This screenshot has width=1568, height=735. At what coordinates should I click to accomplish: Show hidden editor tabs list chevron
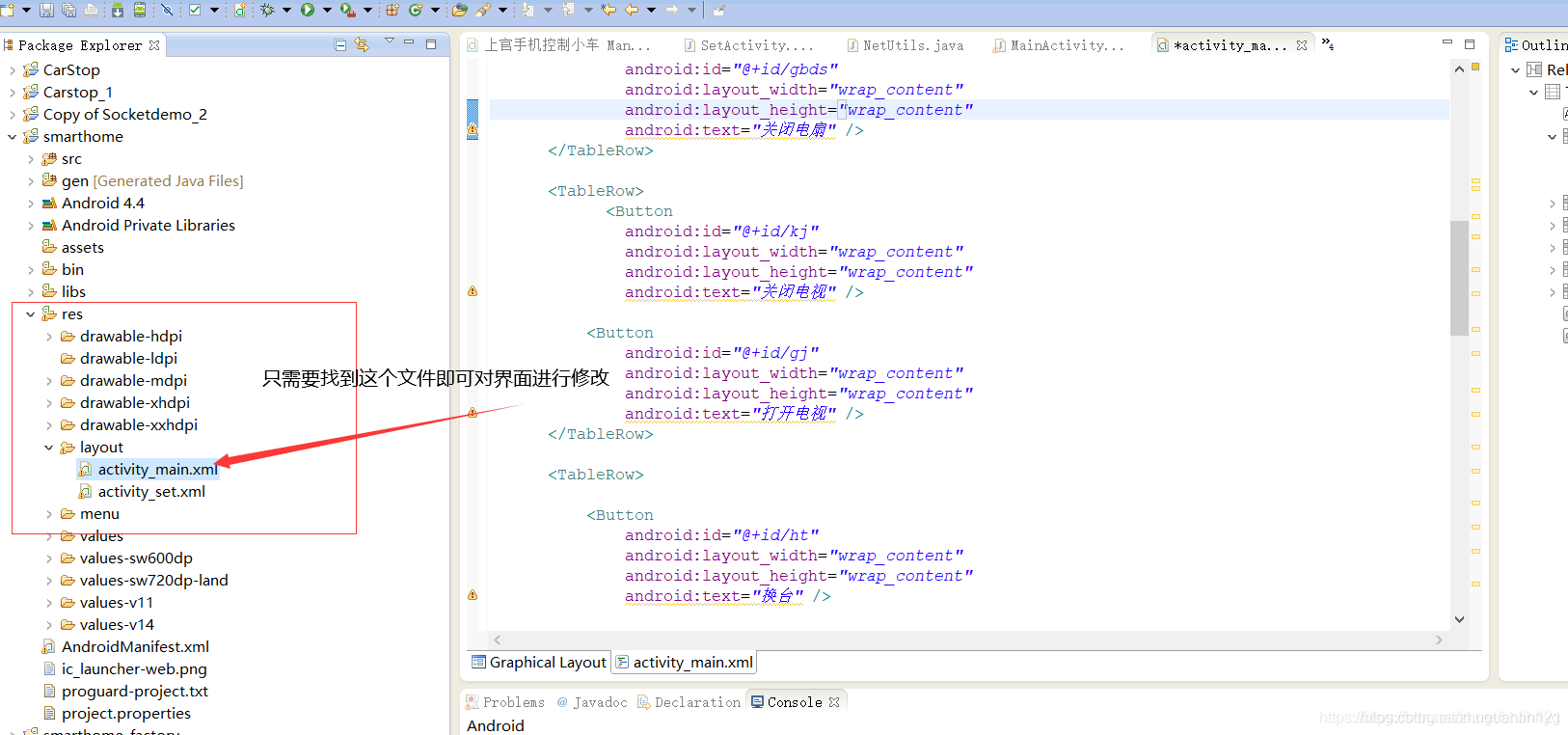click(1328, 43)
